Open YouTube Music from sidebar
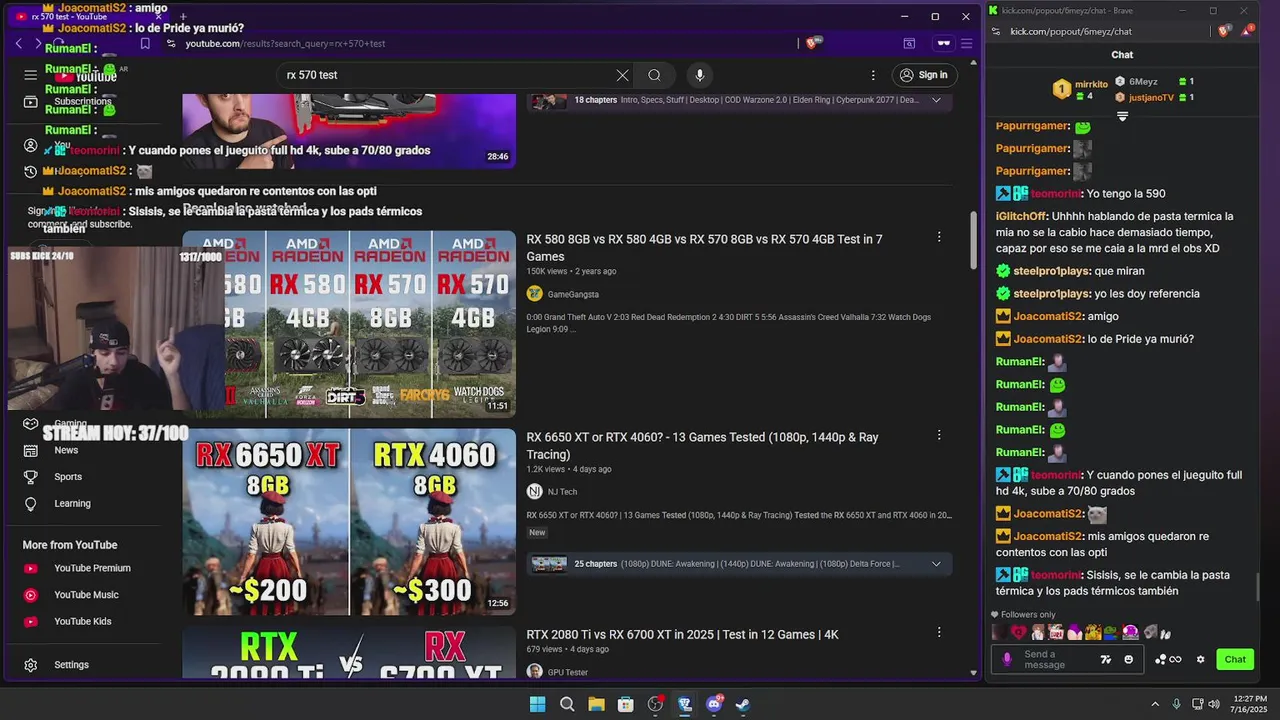Screen dimensions: 1280x720 tap(86, 595)
